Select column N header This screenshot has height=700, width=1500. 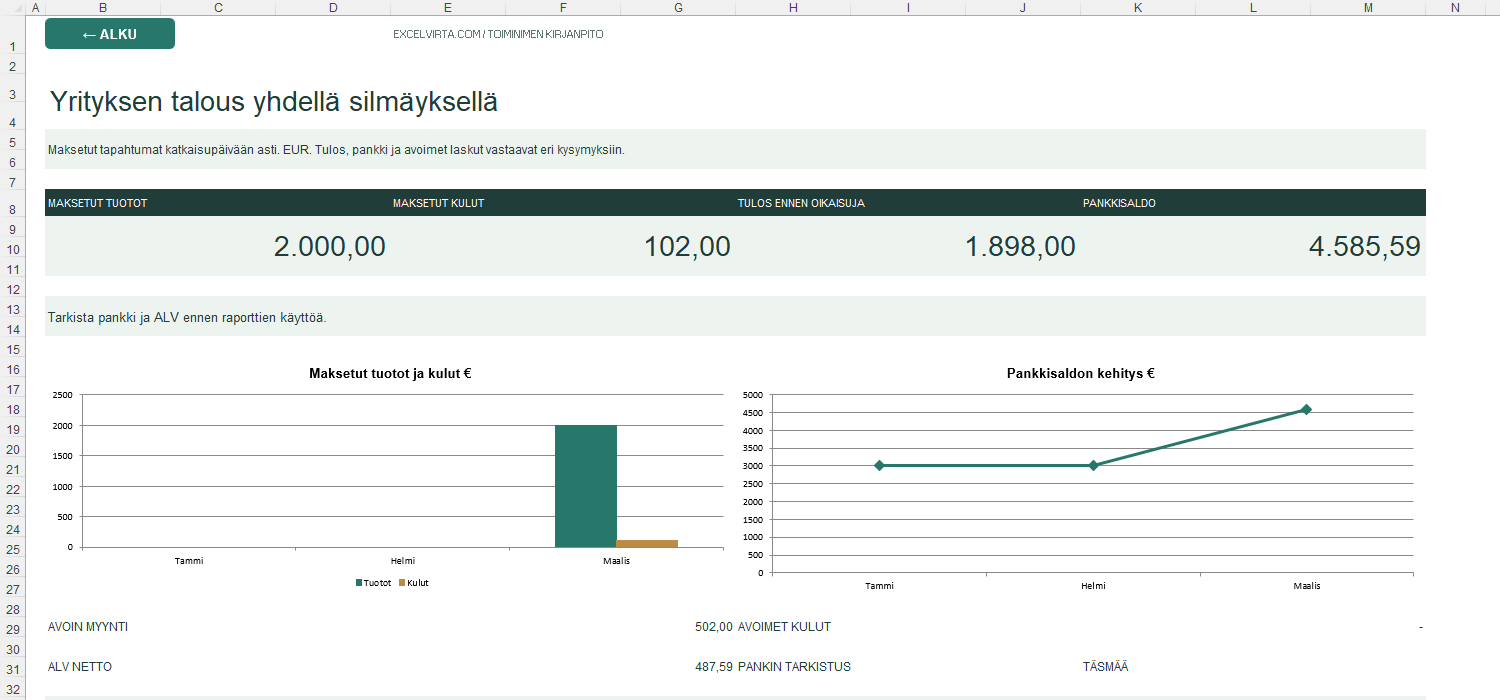point(1455,8)
